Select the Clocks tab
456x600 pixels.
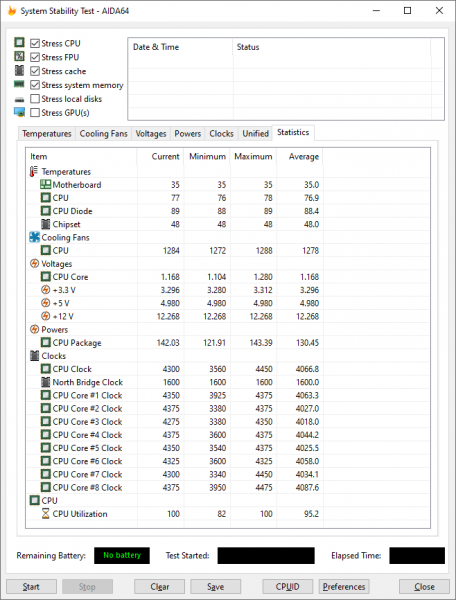[x=221, y=134]
